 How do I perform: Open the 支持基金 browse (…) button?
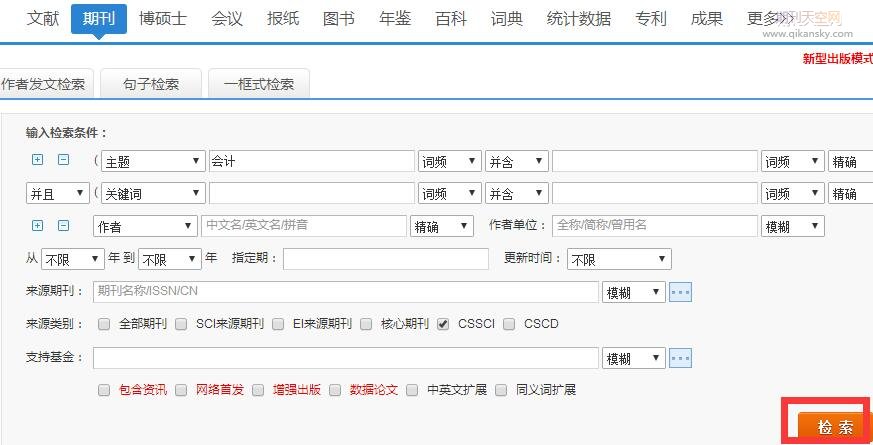680,358
